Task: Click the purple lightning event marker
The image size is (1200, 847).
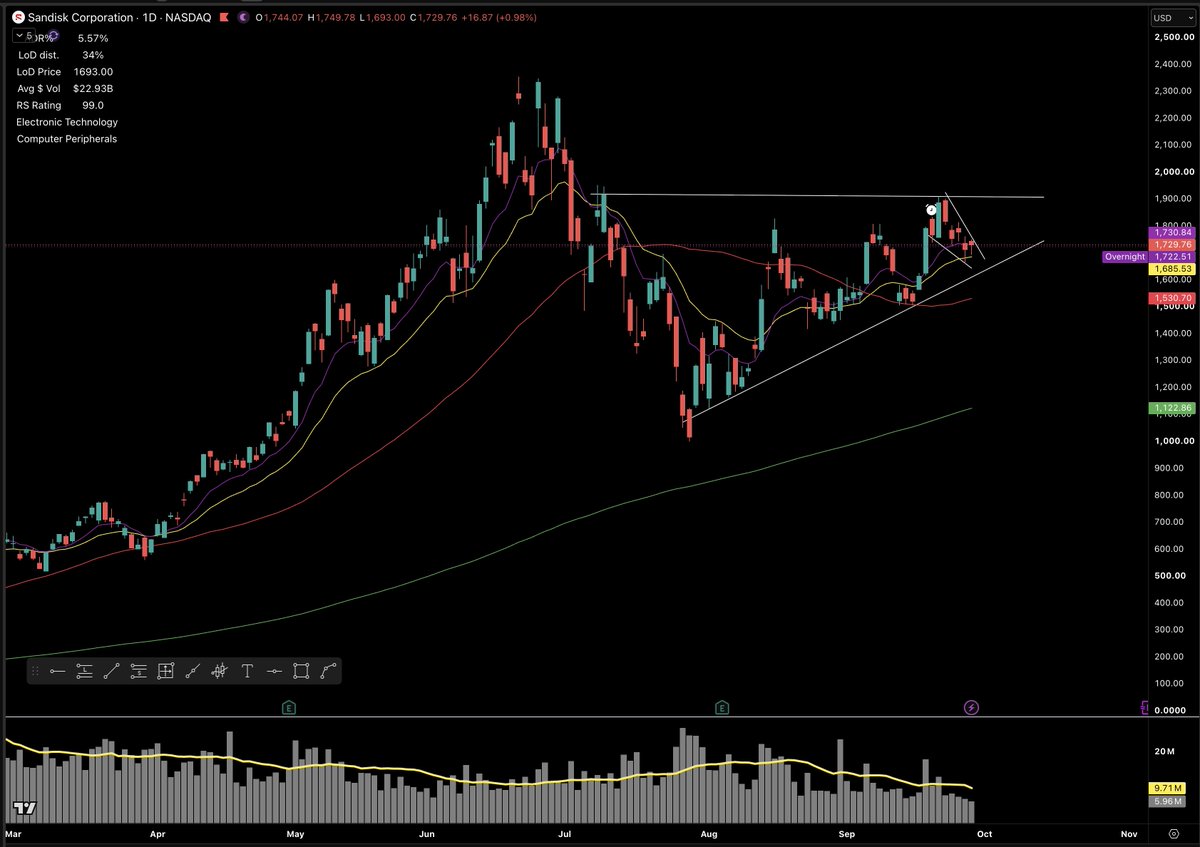Action: pos(971,707)
